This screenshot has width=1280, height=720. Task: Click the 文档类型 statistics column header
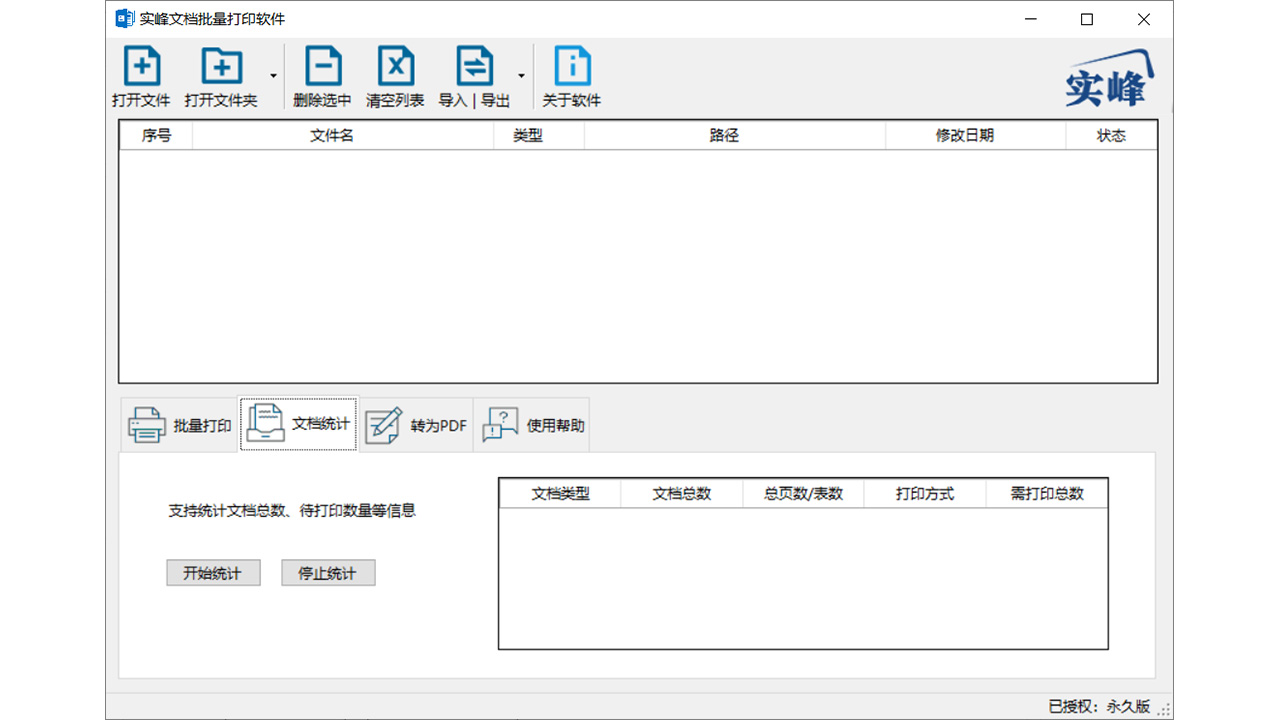pos(559,493)
